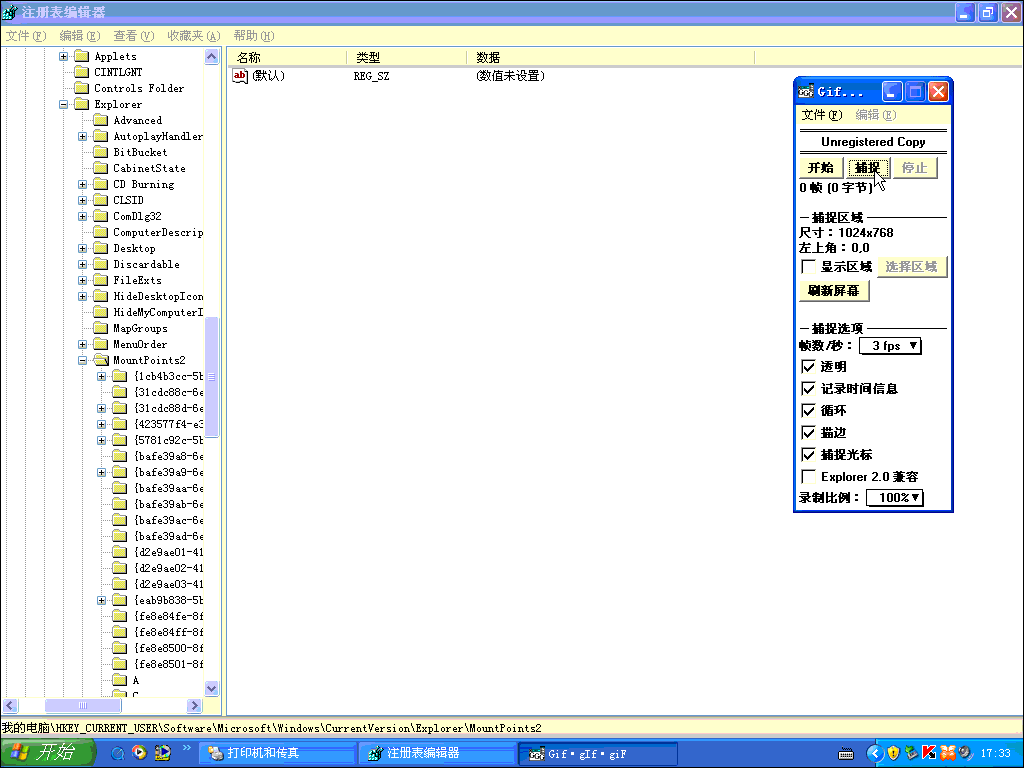
Task: Click the MountPoints2 open folder icon
Action: coord(100,360)
